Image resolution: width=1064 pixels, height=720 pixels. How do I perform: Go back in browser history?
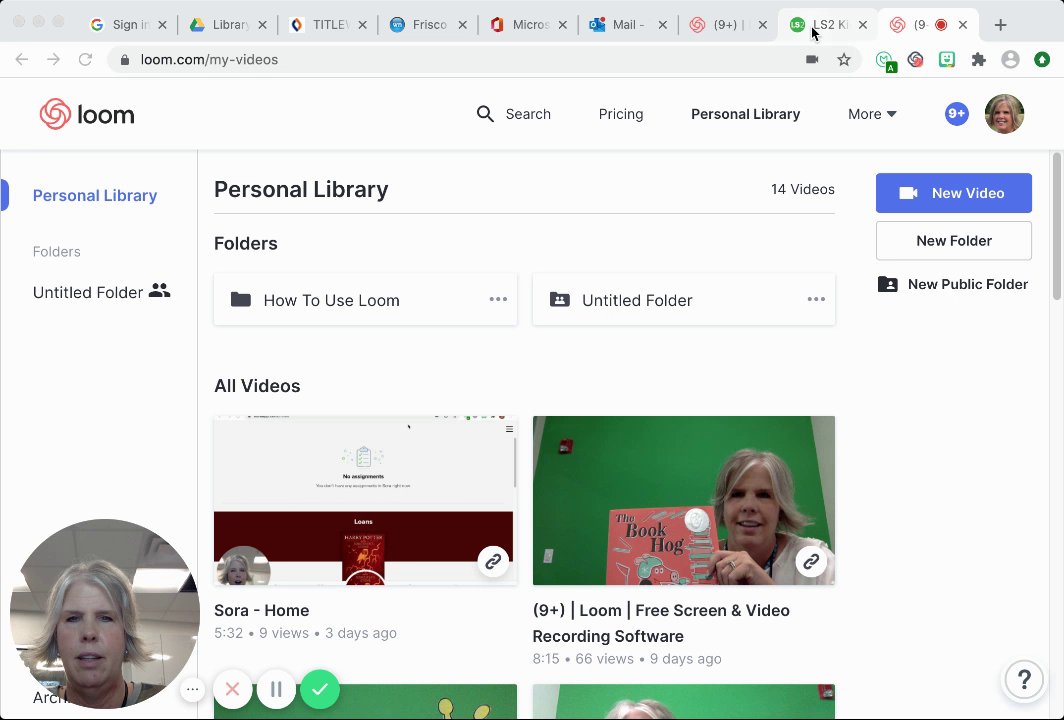pos(22,60)
